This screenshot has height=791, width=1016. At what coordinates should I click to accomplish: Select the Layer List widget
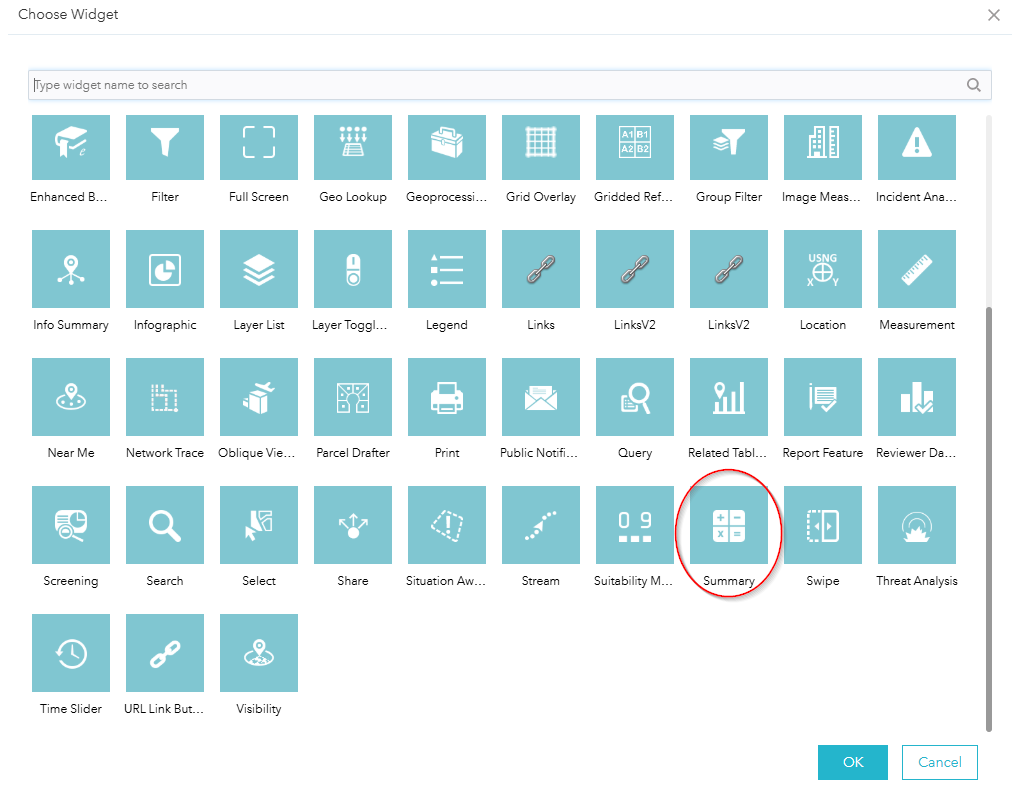[x=258, y=269]
